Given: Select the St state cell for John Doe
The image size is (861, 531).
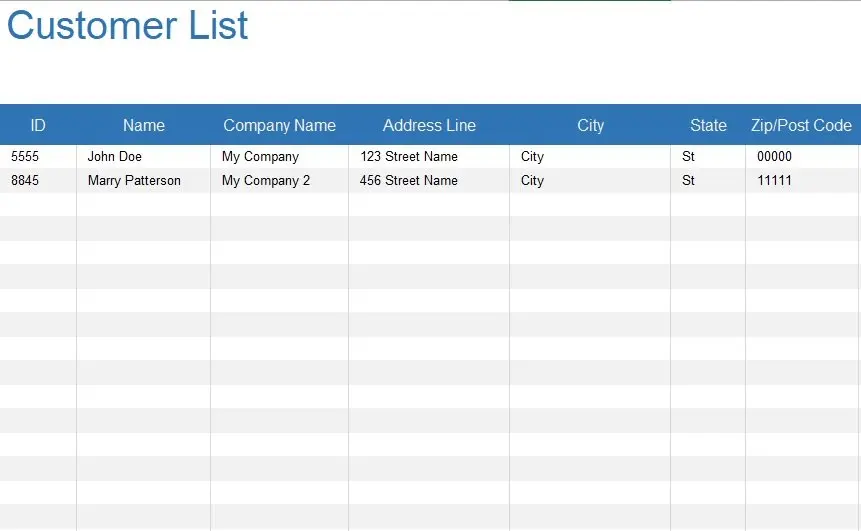Looking at the screenshot, I should coord(708,156).
